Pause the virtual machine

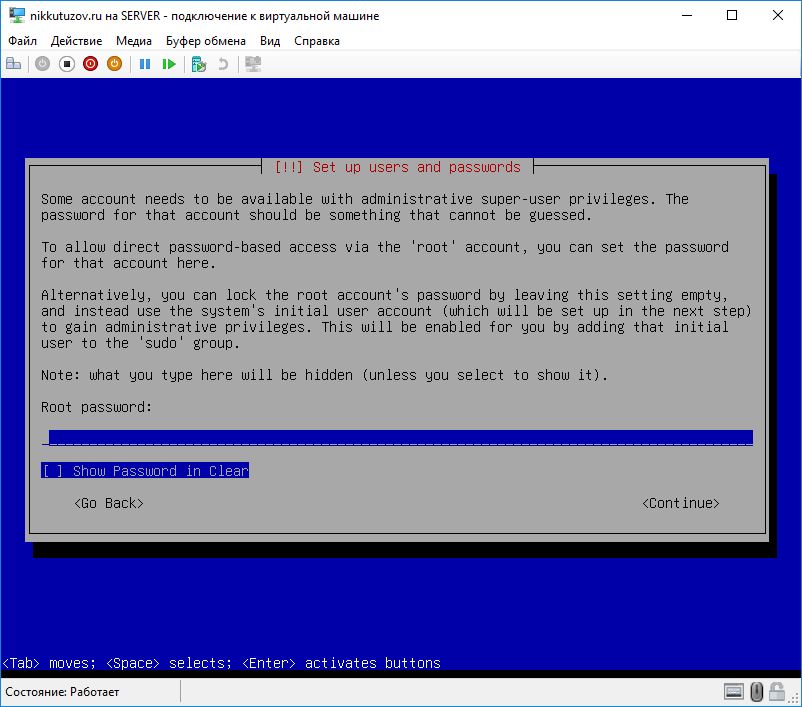(x=145, y=64)
